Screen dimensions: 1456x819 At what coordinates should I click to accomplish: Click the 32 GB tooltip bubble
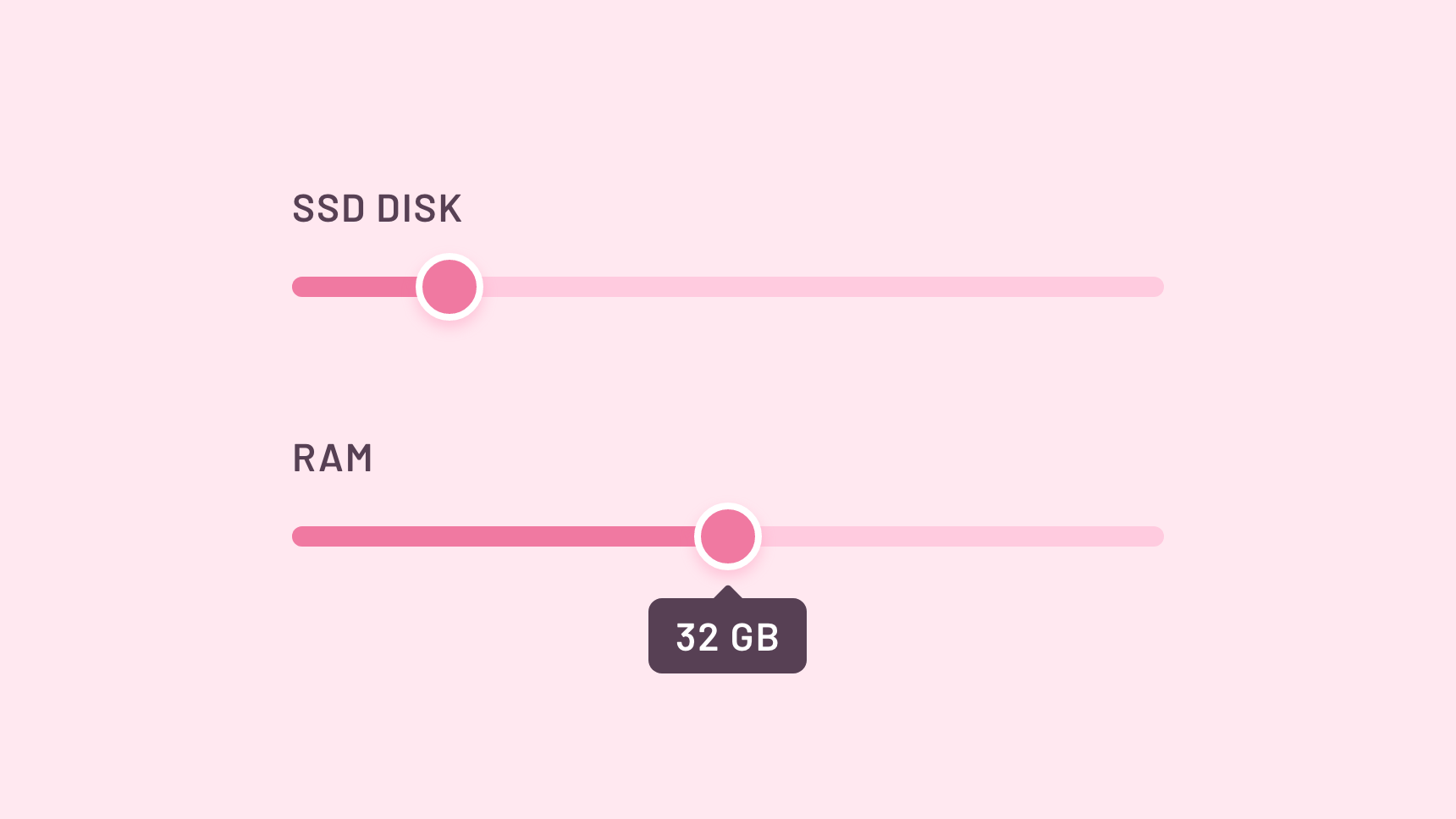coord(727,636)
